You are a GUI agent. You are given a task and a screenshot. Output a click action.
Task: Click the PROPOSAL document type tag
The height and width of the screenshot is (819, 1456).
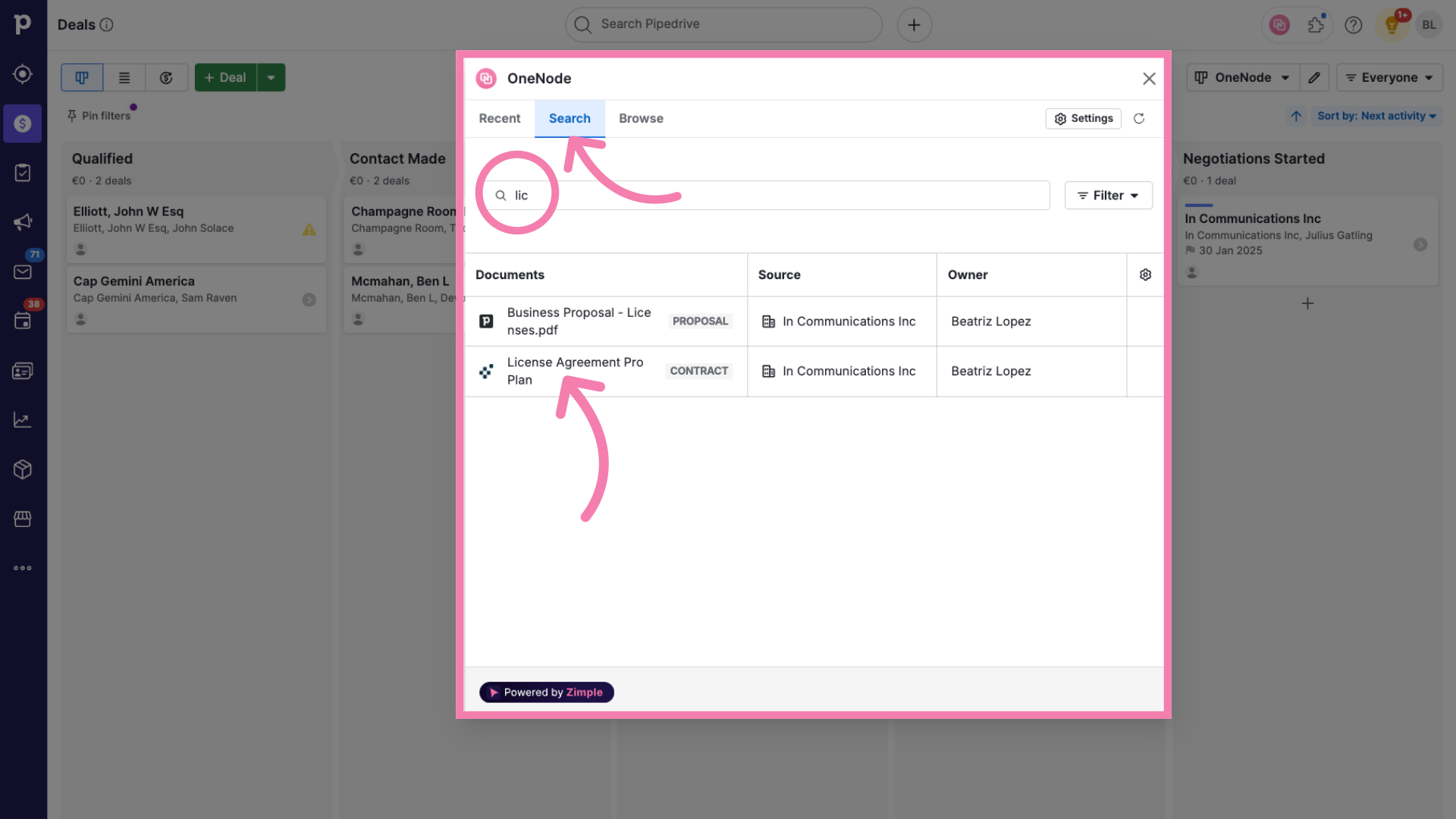point(700,322)
